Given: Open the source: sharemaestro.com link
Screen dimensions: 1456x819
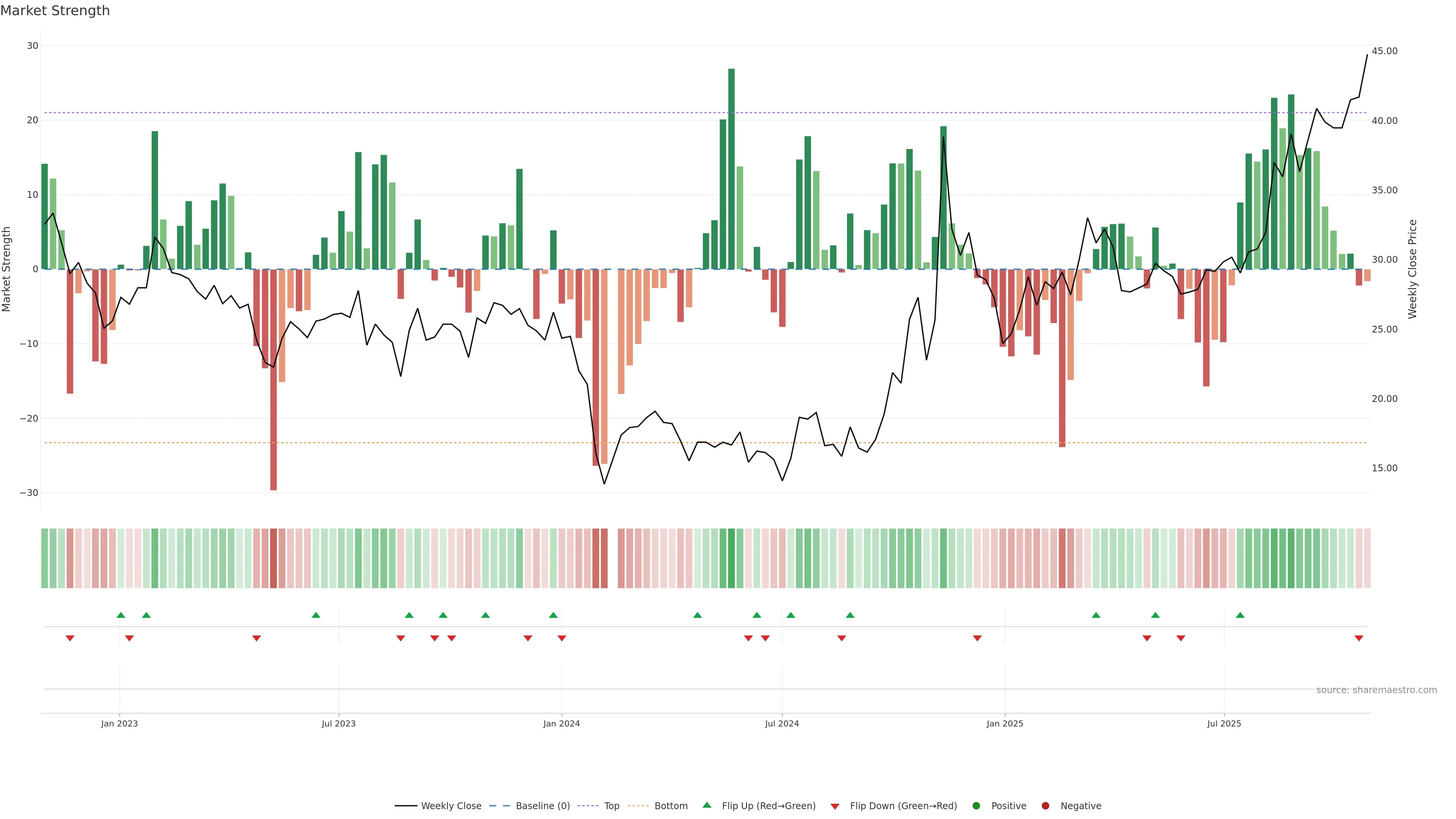Looking at the screenshot, I should (x=1376, y=690).
